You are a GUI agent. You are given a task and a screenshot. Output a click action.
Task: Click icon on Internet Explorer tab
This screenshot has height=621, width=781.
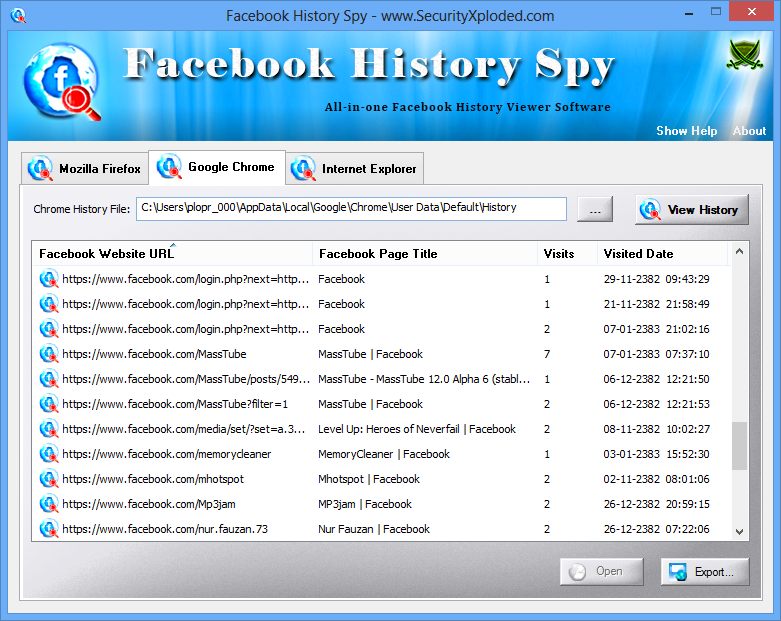303,168
